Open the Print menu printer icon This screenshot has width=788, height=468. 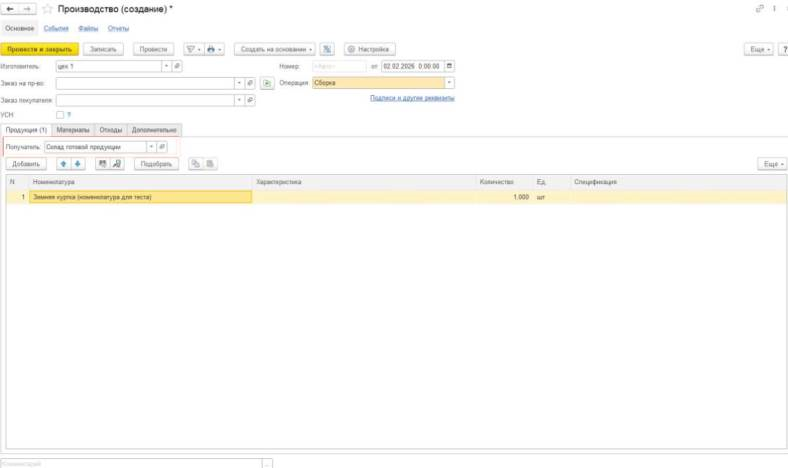click(x=214, y=49)
